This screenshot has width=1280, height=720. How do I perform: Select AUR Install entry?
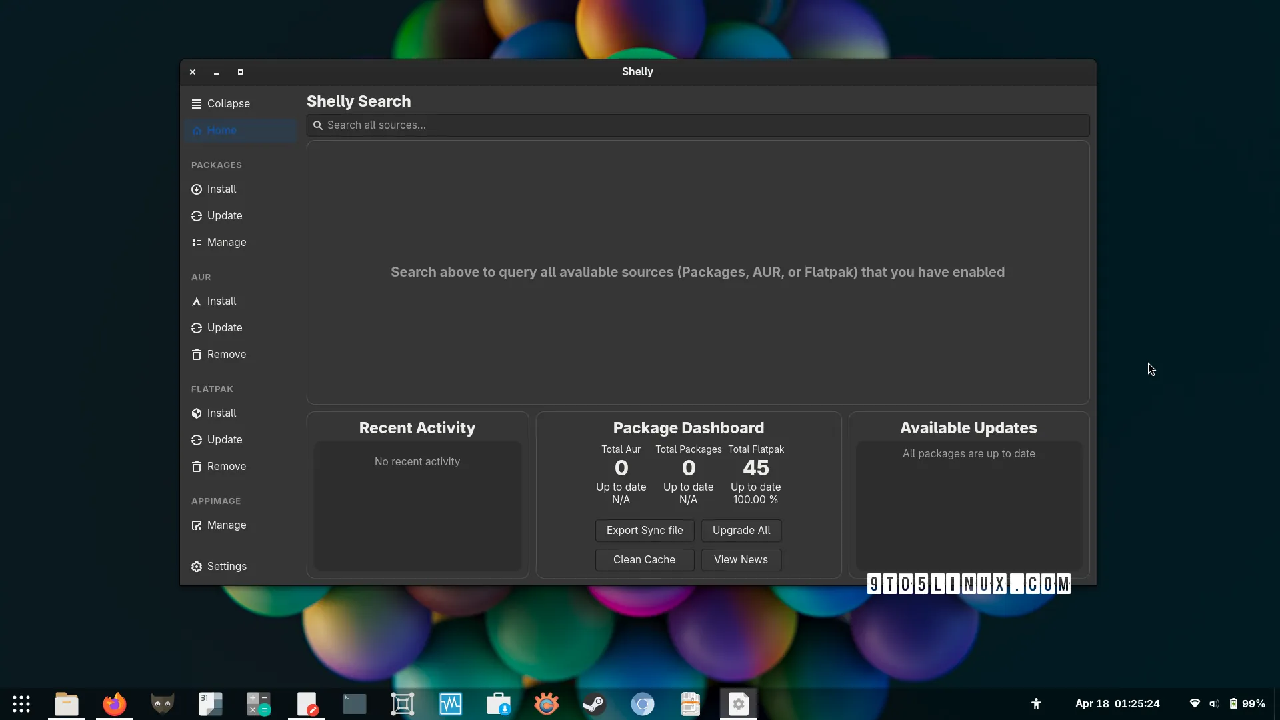pyautogui.click(x=221, y=301)
